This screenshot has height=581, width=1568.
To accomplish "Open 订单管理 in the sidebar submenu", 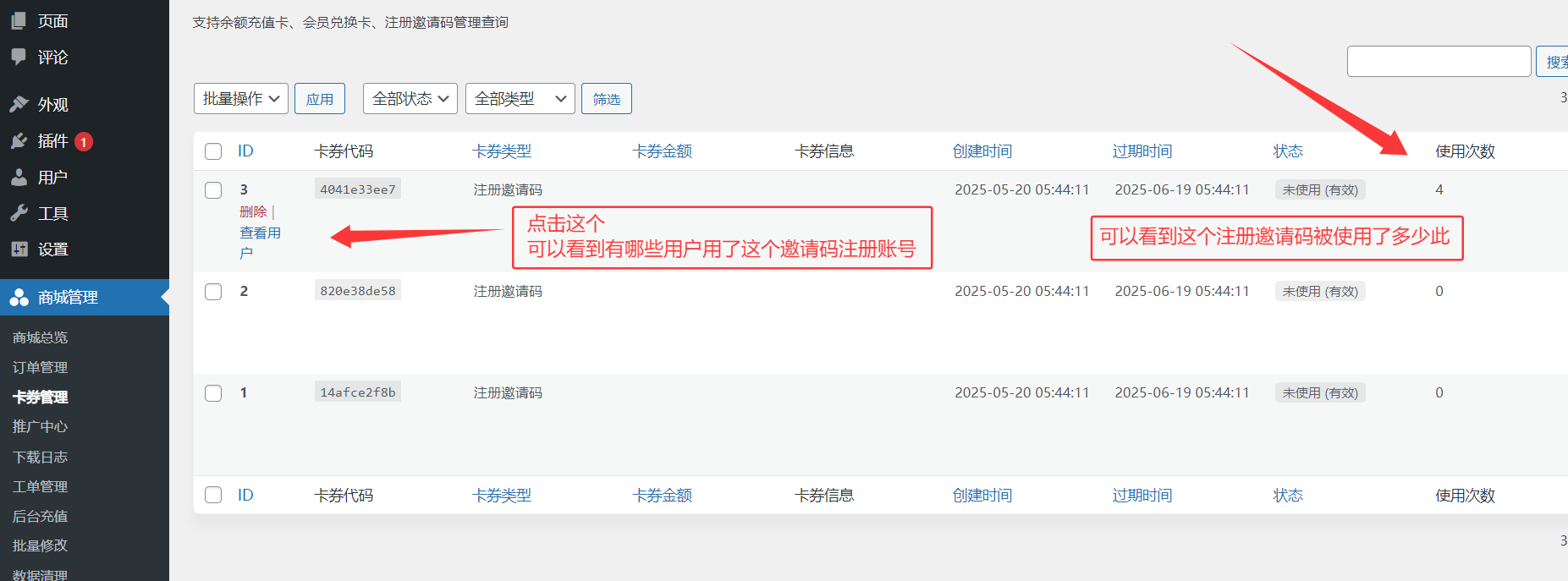I will coord(40,367).
